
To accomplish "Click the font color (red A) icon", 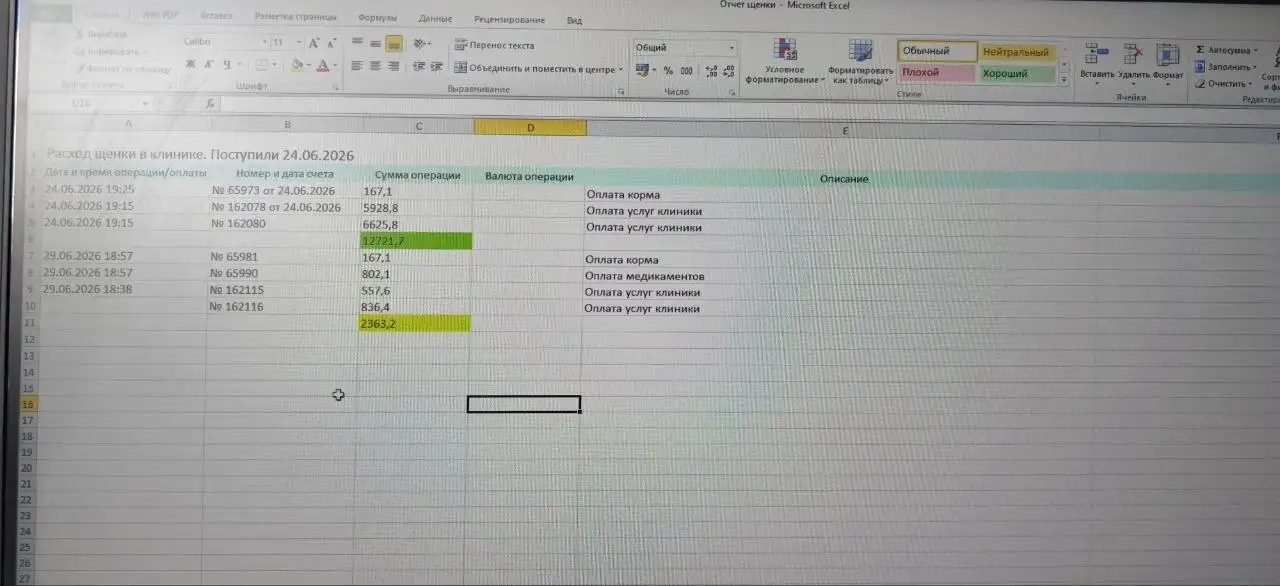I will [323, 65].
